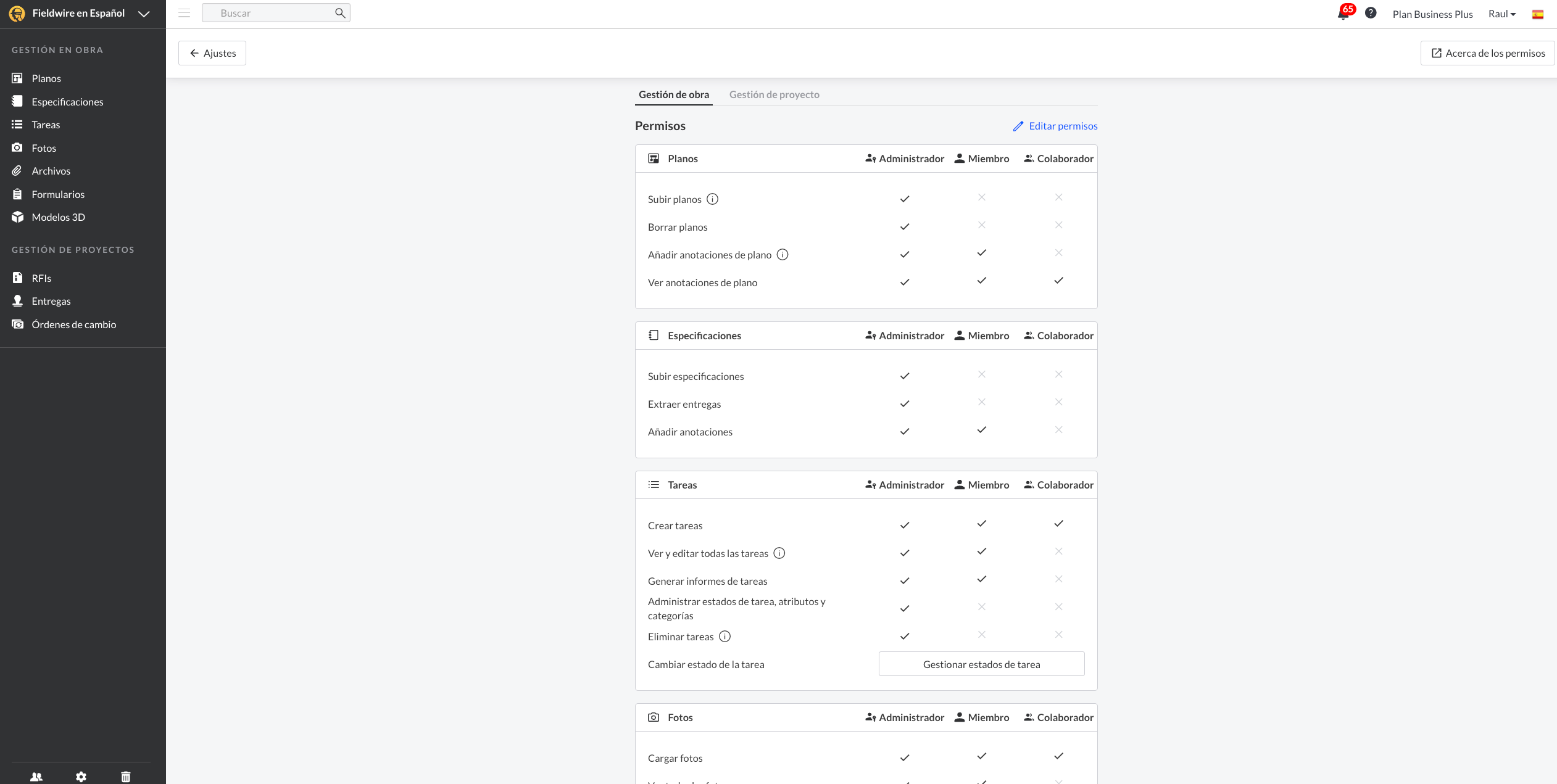Open people management icon in sidebar footer
The image size is (1557, 784).
coord(36,777)
